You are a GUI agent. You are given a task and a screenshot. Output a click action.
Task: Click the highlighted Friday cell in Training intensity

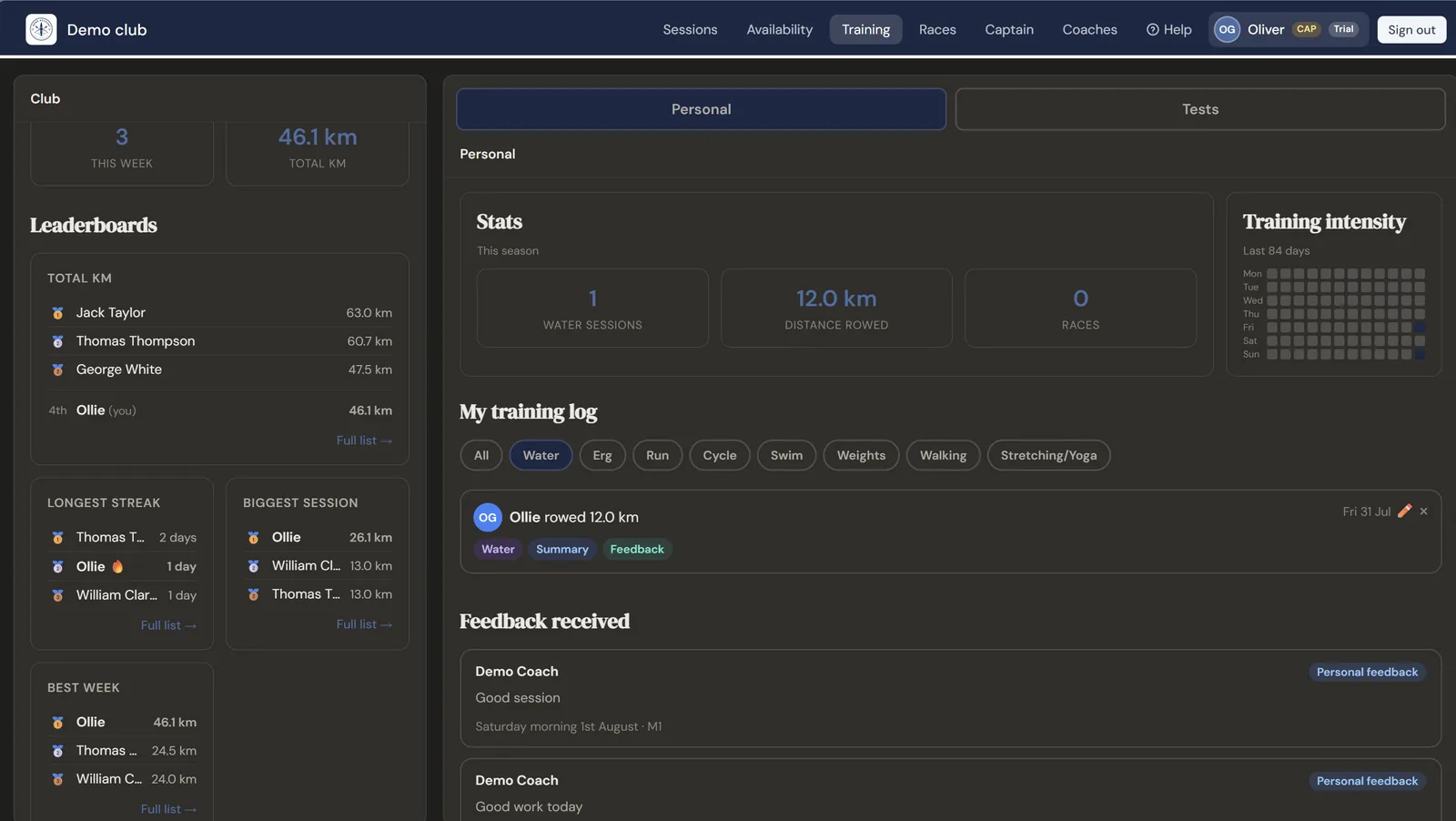(1420, 328)
